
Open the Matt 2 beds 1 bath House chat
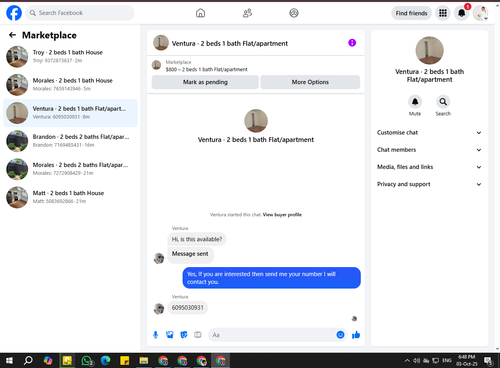pyautogui.click(x=70, y=197)
